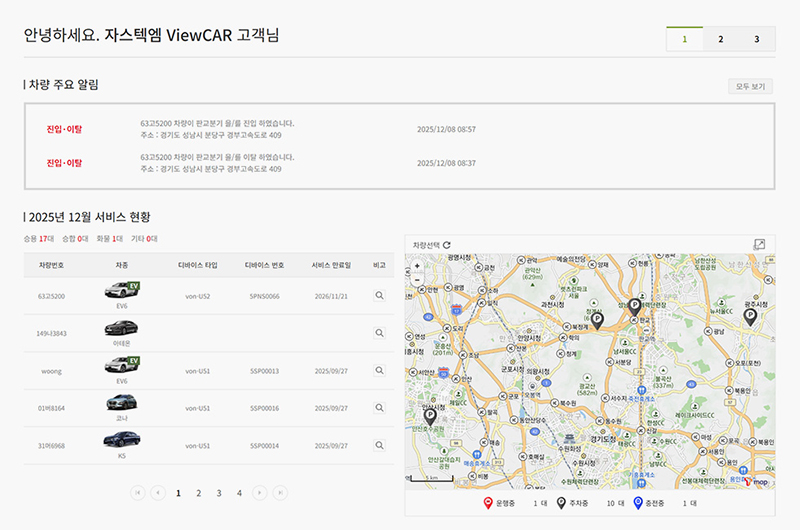This screenshot has height=530, width=800.
Task: Zoom in the map with the plus button
Action: [x=417, y=267]
